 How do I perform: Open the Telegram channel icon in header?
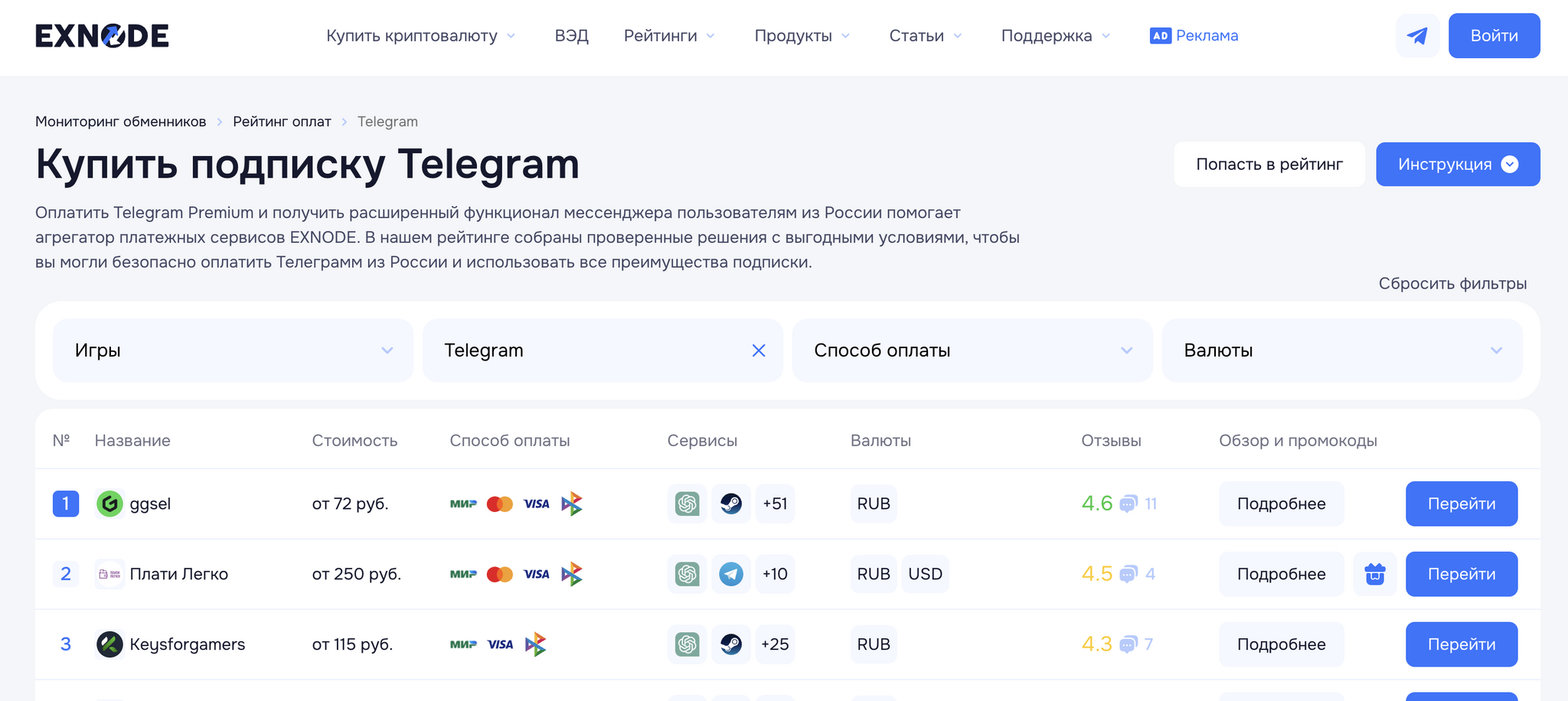1417,36
